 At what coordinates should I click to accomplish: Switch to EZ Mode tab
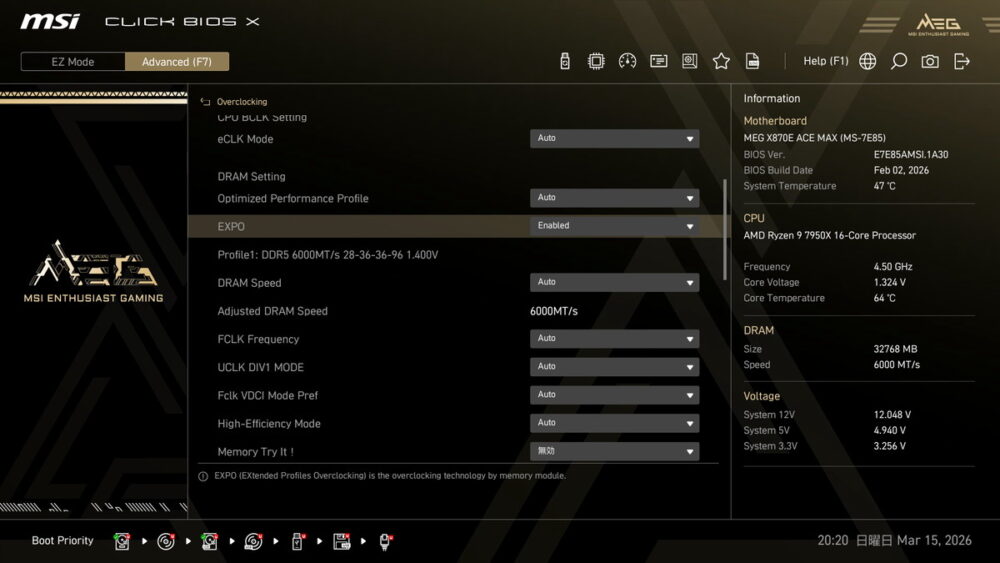(73, 62)
